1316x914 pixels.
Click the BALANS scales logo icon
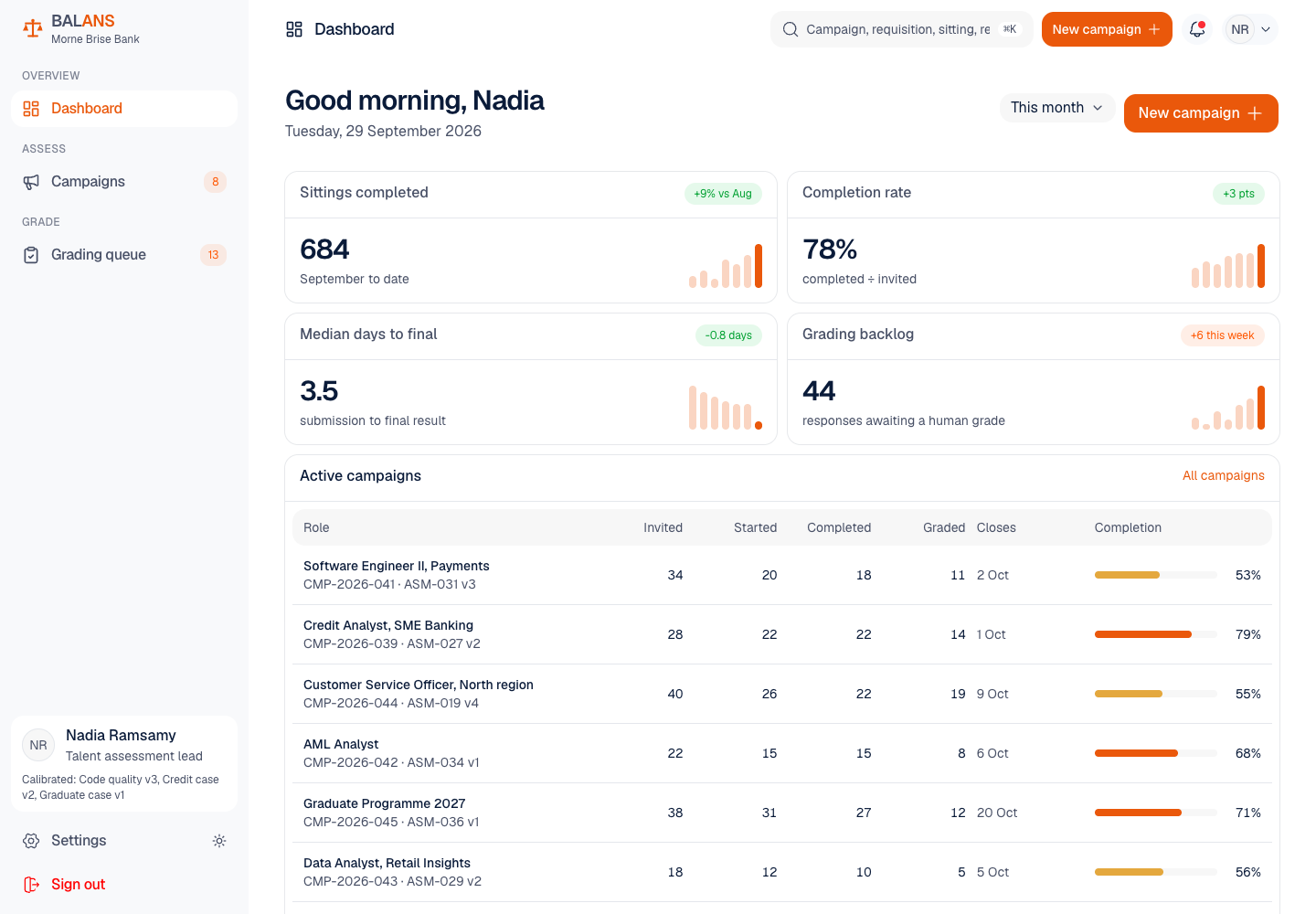(33, 28)
